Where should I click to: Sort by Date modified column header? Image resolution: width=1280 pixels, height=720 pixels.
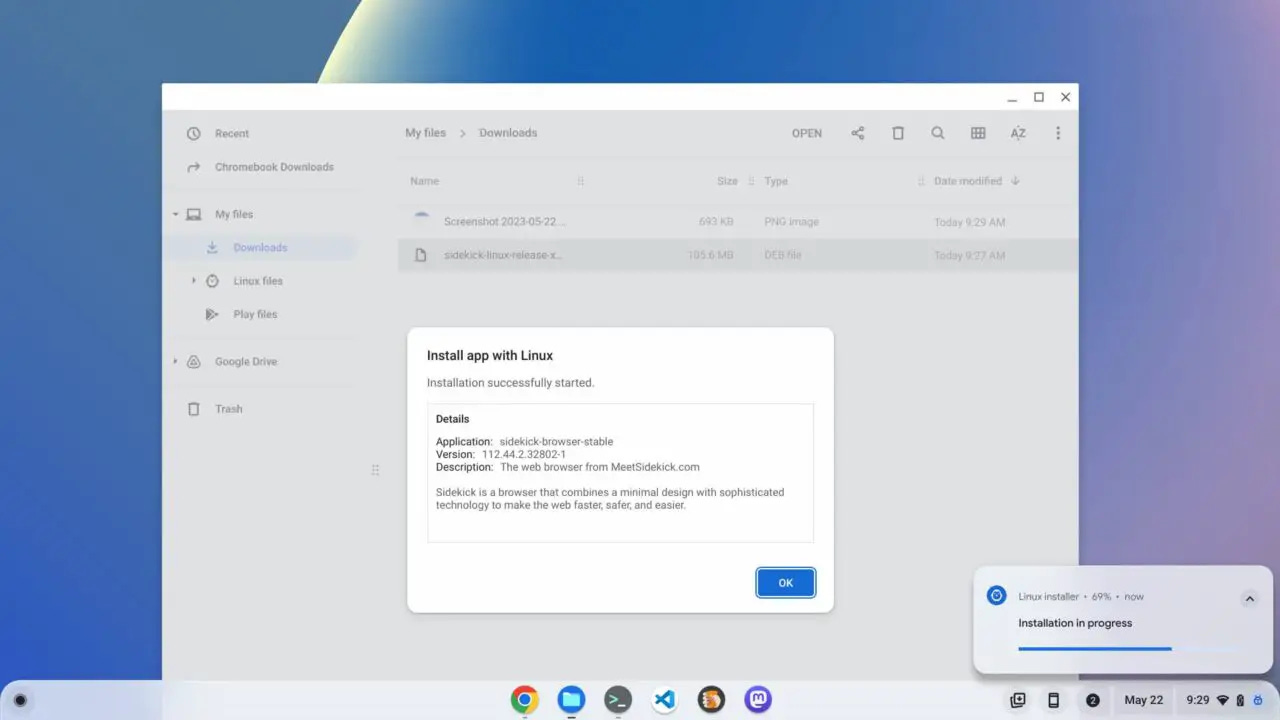[968, 181]
